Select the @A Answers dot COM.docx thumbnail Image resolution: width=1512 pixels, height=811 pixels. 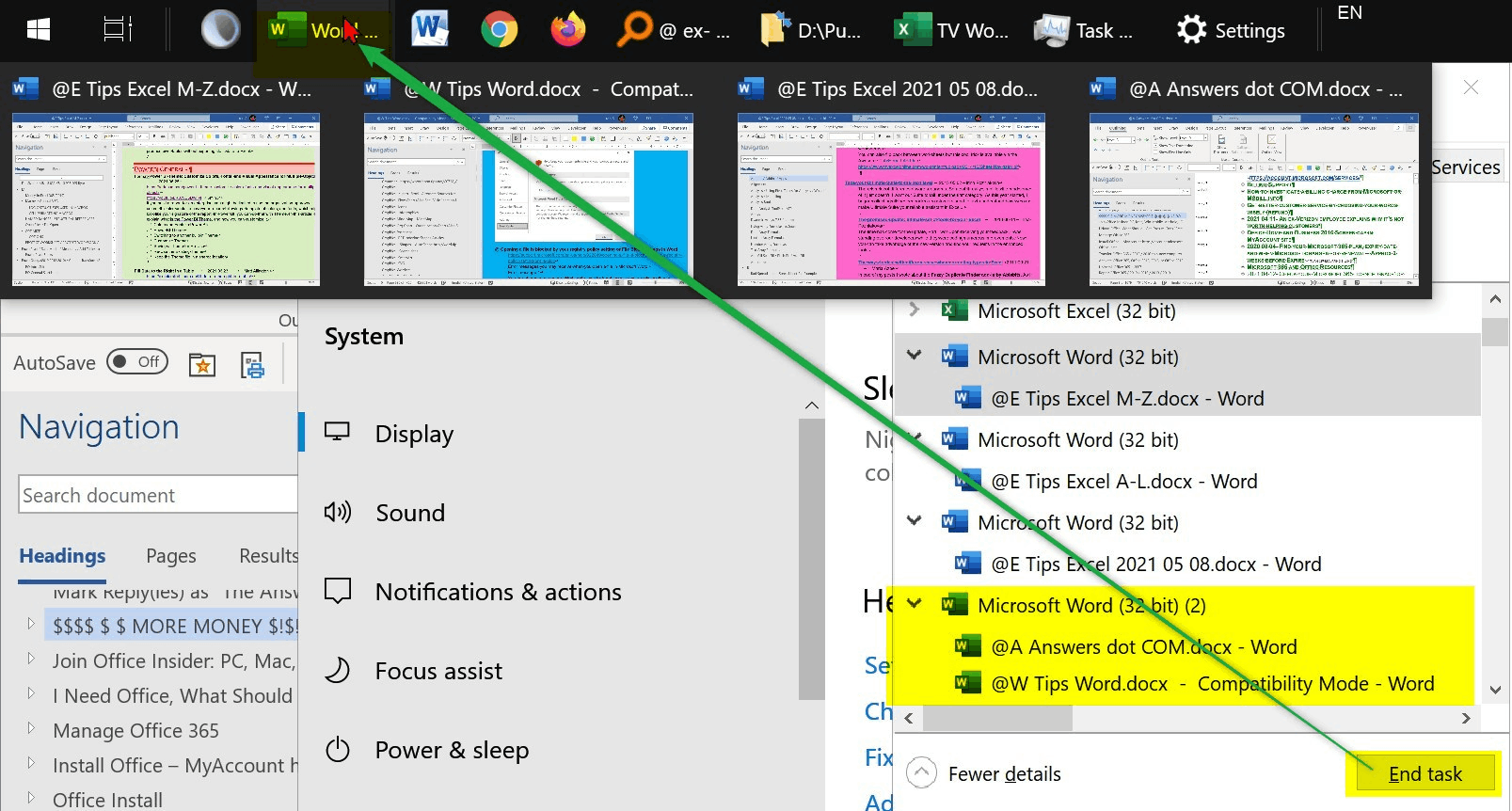(1254, 199)
